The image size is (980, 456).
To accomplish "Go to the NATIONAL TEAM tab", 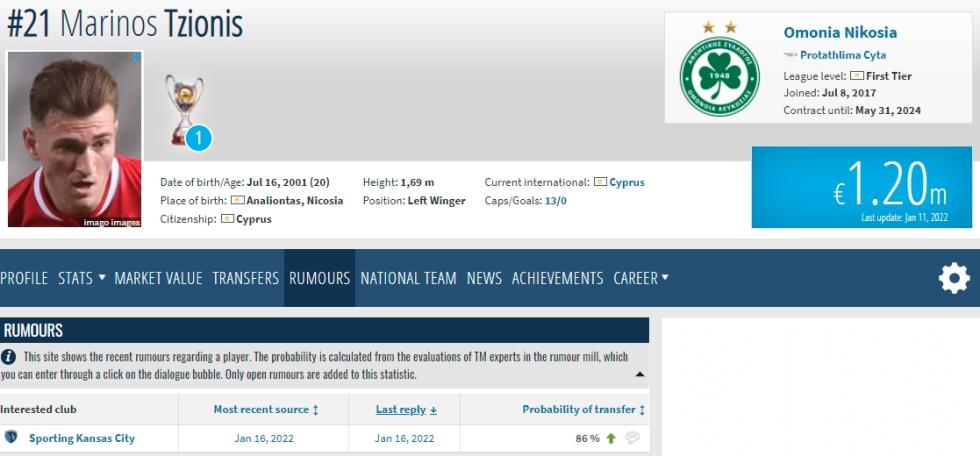I will click(x=408, y=278).
